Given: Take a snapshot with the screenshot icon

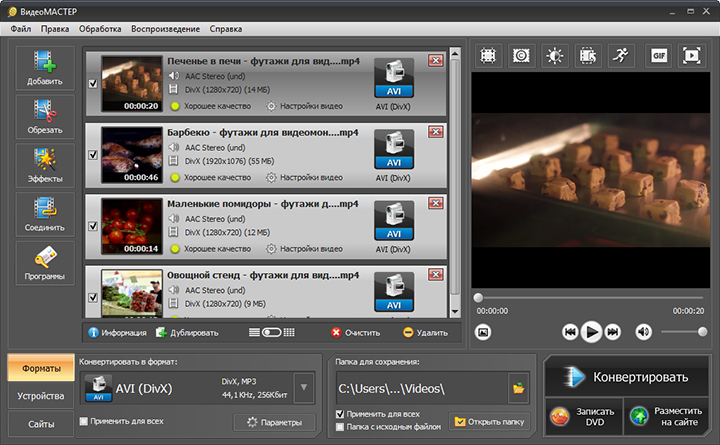Looking at the screenshot, I should pyautogui.click(x=483, y=332).
